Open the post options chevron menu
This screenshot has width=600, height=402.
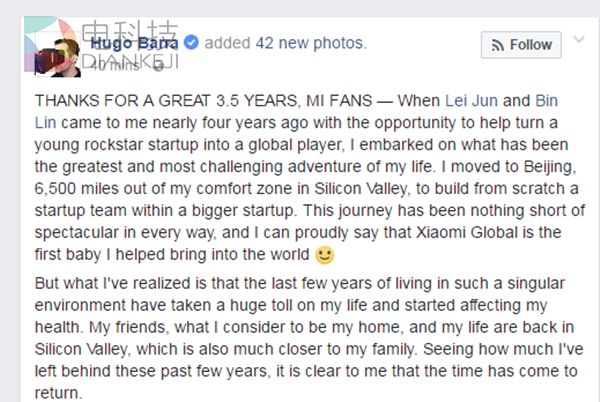coord(577,43)
